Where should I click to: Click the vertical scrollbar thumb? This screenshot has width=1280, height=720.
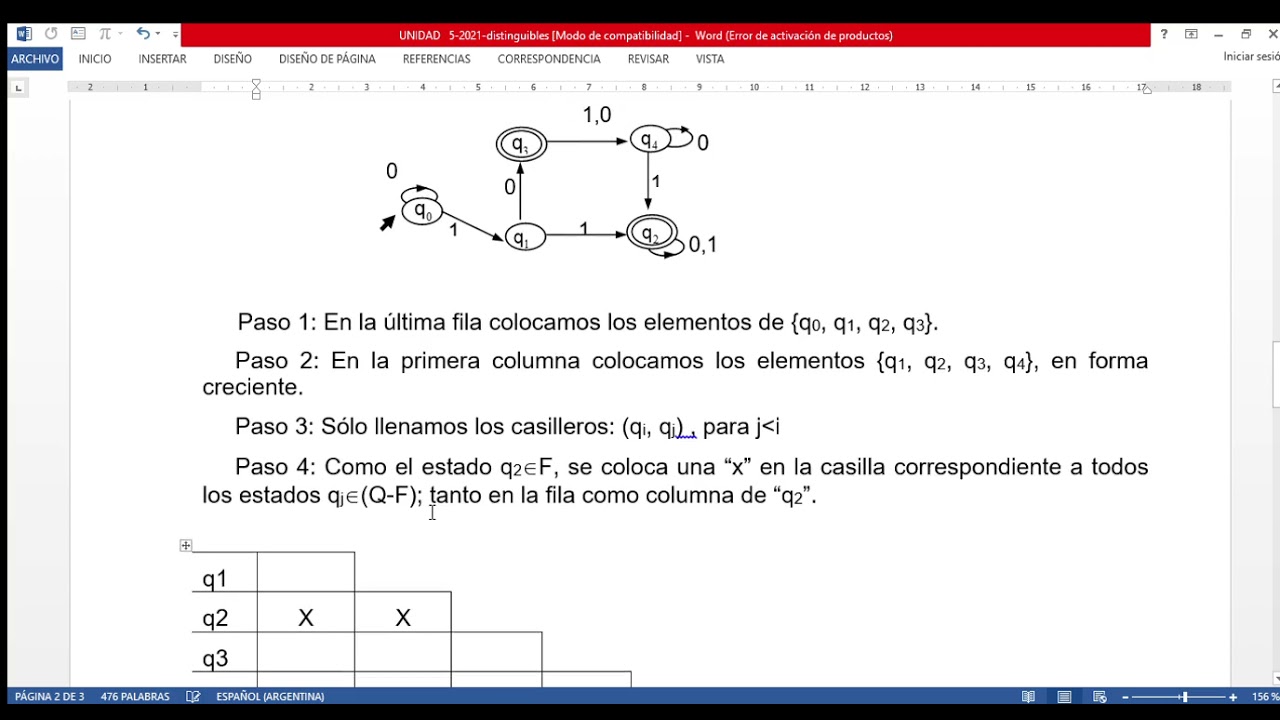coord(1276,375)
